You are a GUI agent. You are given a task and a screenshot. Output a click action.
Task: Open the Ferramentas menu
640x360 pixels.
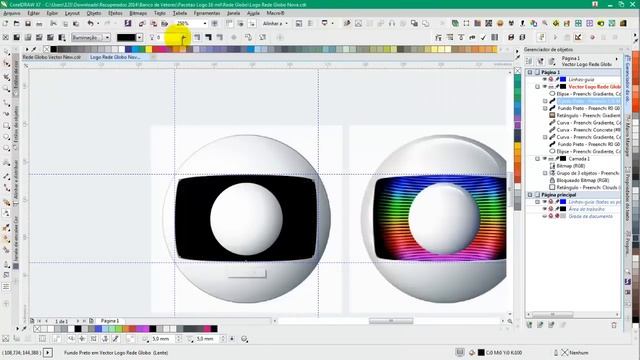(x=207, y=13)
